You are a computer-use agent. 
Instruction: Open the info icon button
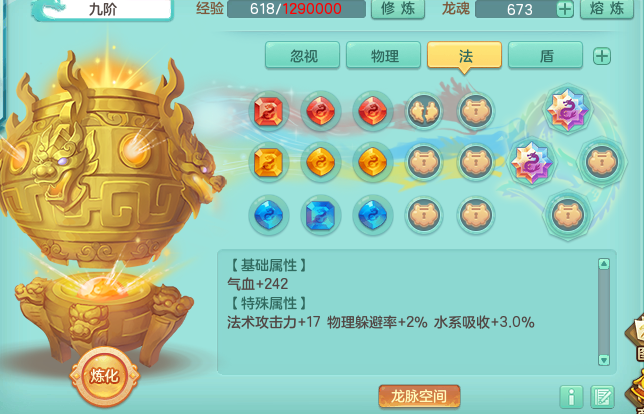(x=571, y=397)
